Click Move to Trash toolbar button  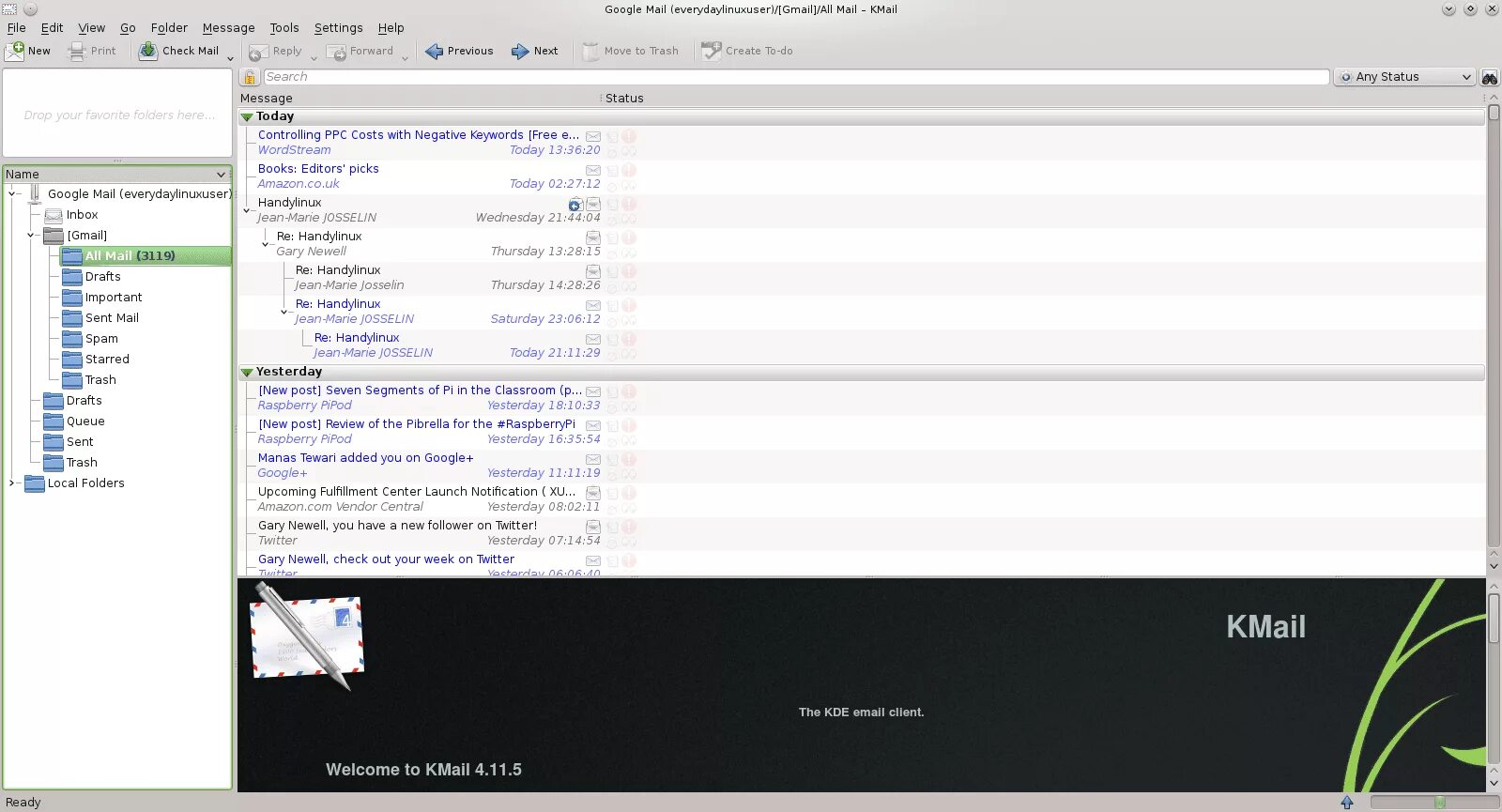click(630, 51)
